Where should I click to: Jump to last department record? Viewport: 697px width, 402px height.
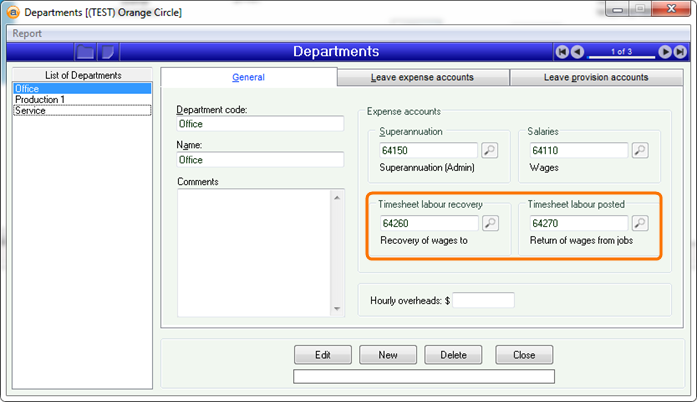(x=680, y=52)
